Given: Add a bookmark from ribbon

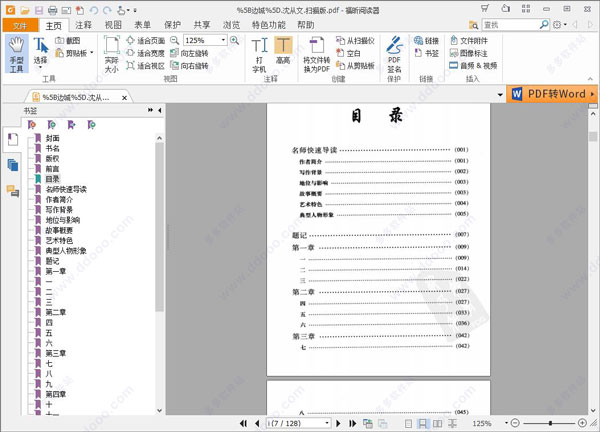Looking at the screenshot, I should 426,53.
